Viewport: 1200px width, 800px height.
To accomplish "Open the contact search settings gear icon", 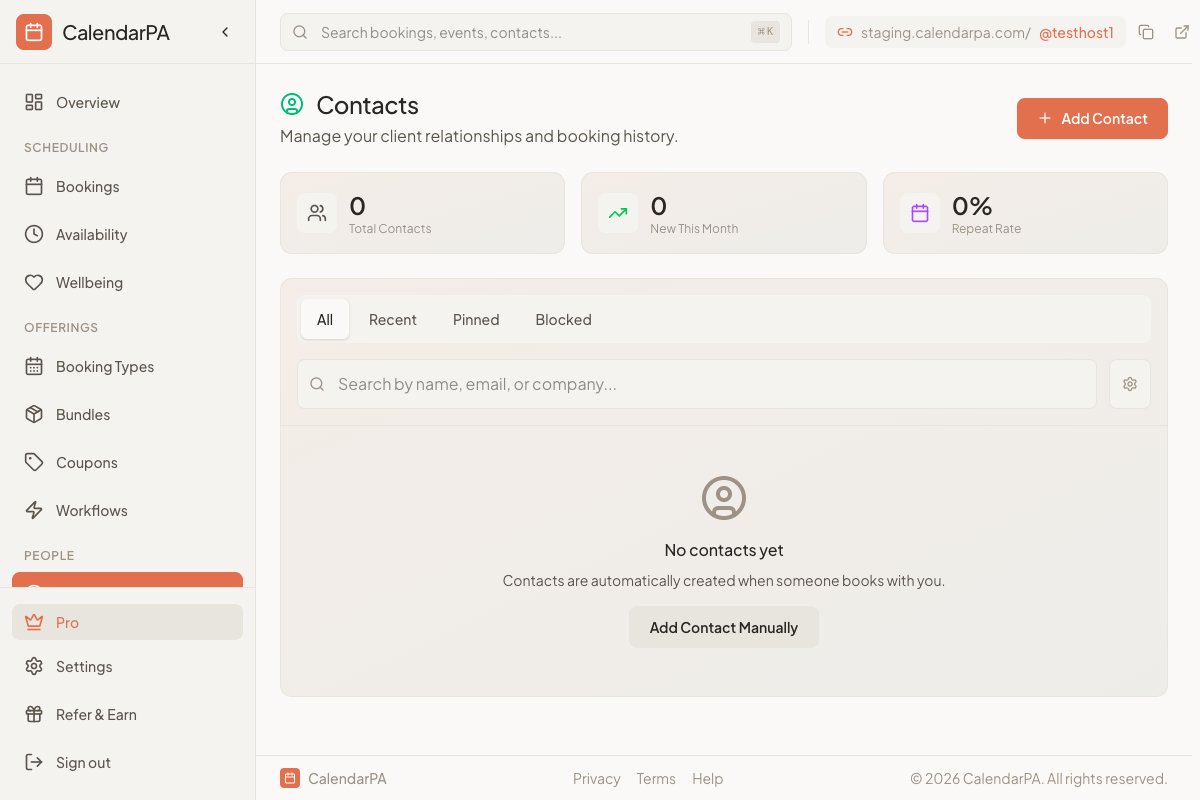I will (1129, 383).
